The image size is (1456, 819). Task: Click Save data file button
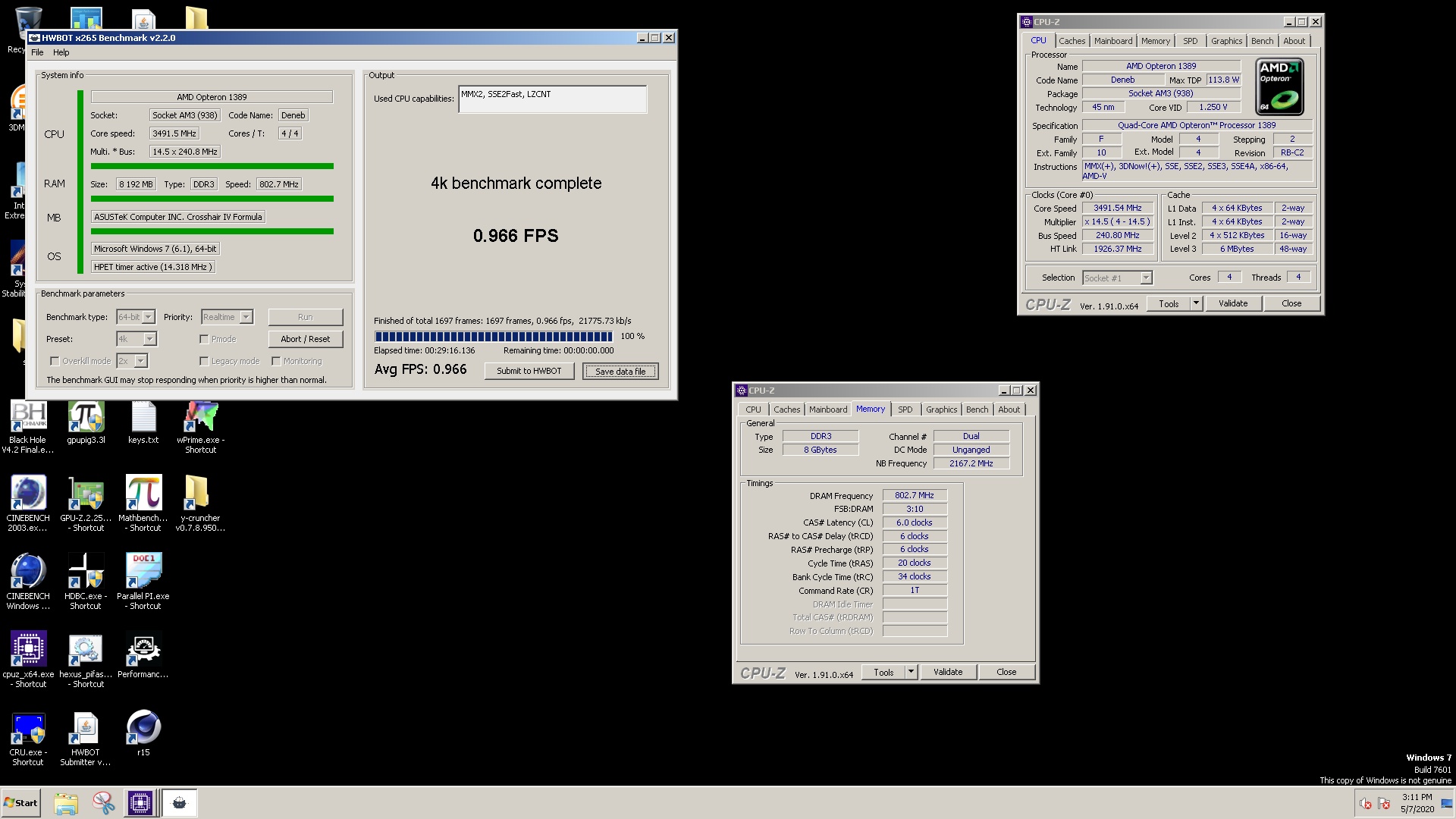(x=620, y=371)
